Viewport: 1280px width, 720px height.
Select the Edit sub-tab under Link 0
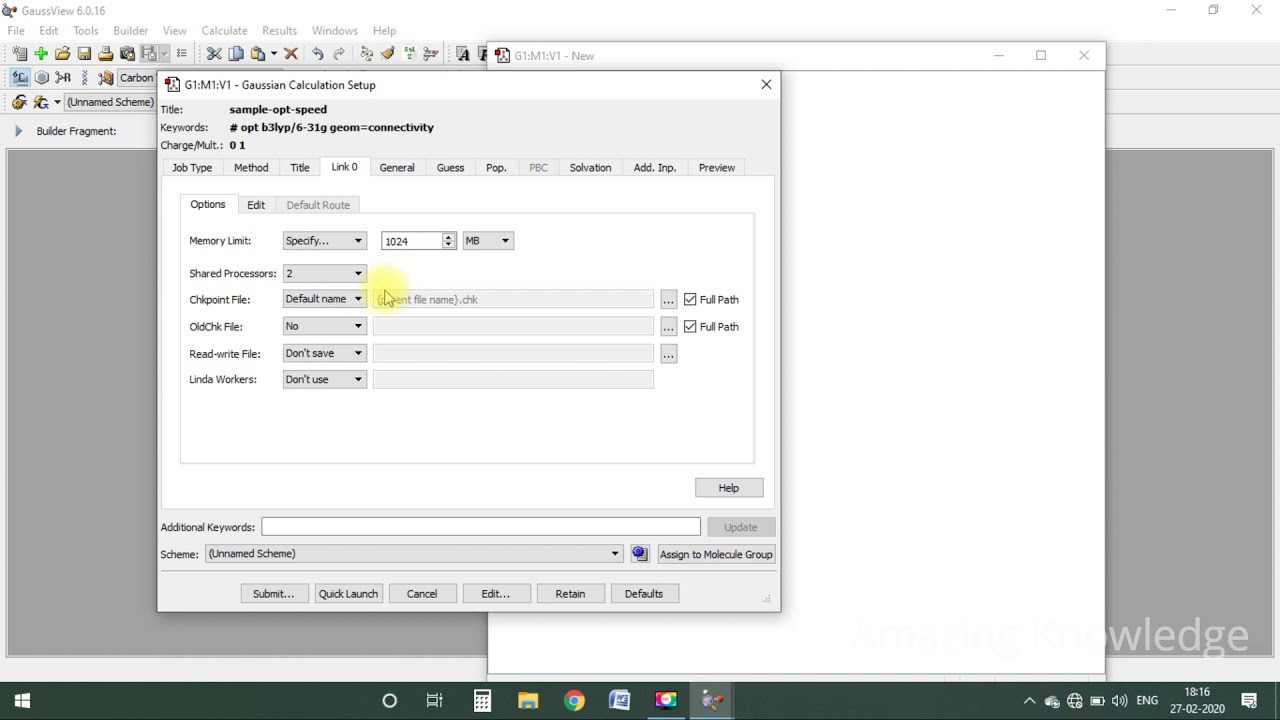(256, 205)
